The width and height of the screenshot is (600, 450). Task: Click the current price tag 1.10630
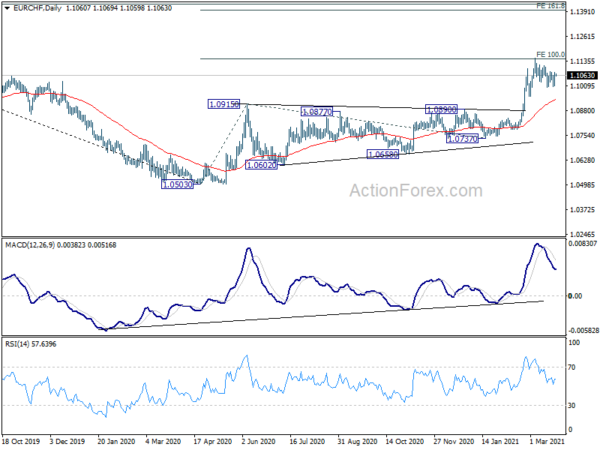pyautogui.click(x=582, y=75)
